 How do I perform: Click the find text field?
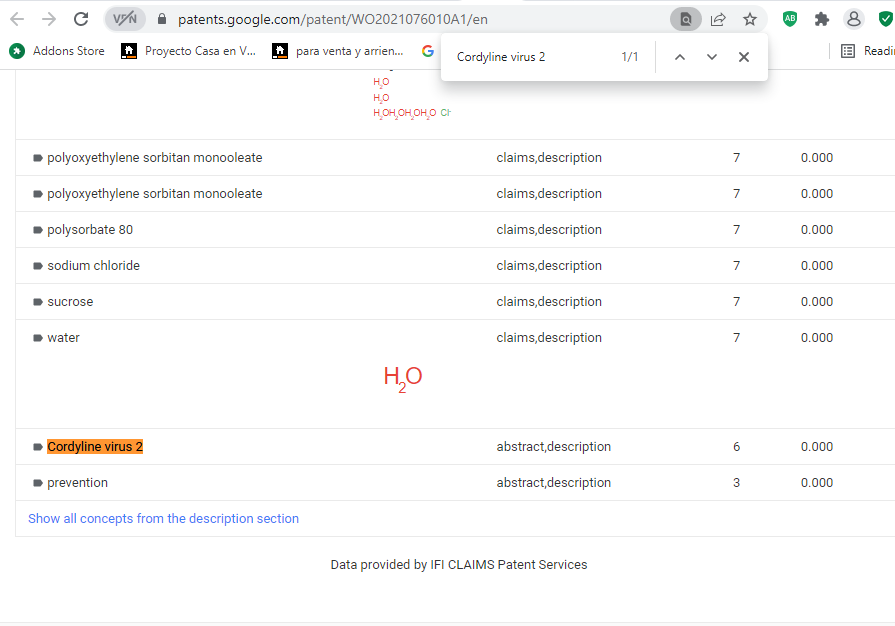(x=530, y=57)
